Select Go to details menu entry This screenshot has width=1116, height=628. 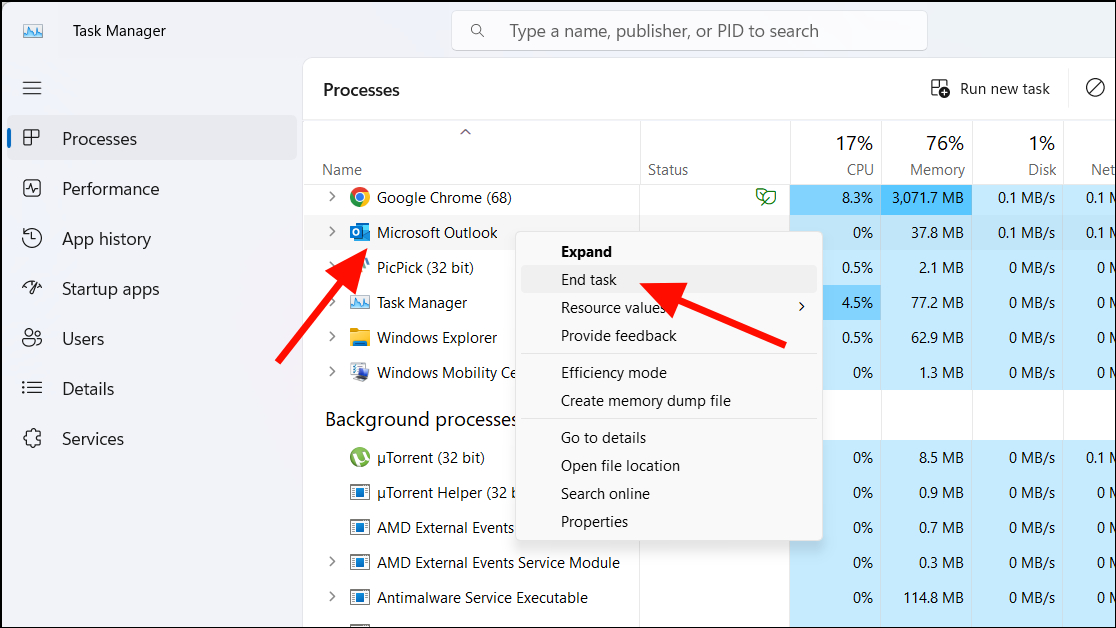tap(669, 437)
